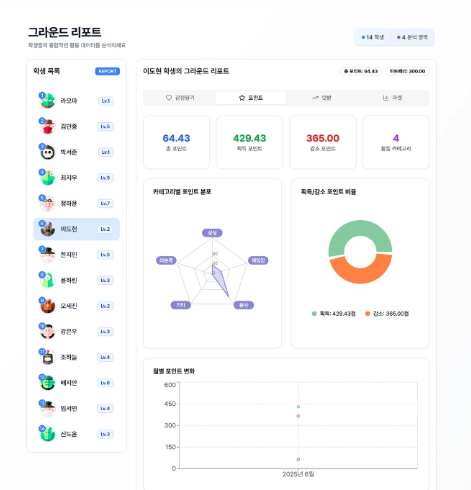Click the blue REPORT badge
Image resolution: width=471 pixels, height=490 pixels.
click(107, 71)
